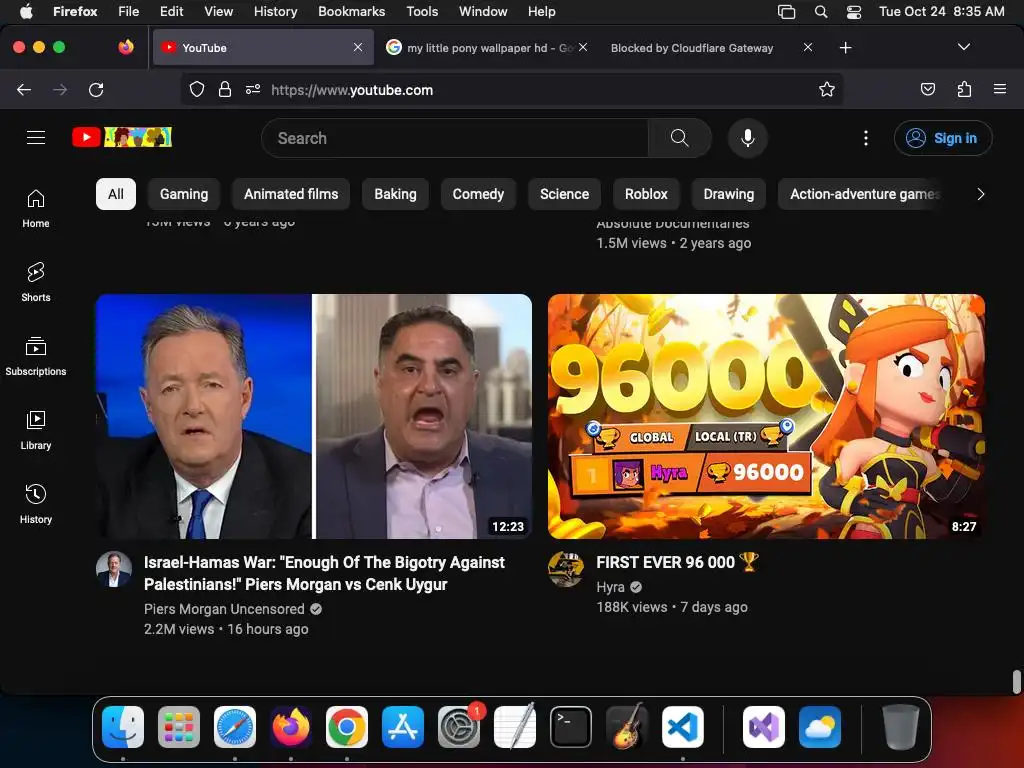The height and width of the screenshot is (768, 1024).
Task: Open the Bookmarks menu
Action: tap(351, 12)
